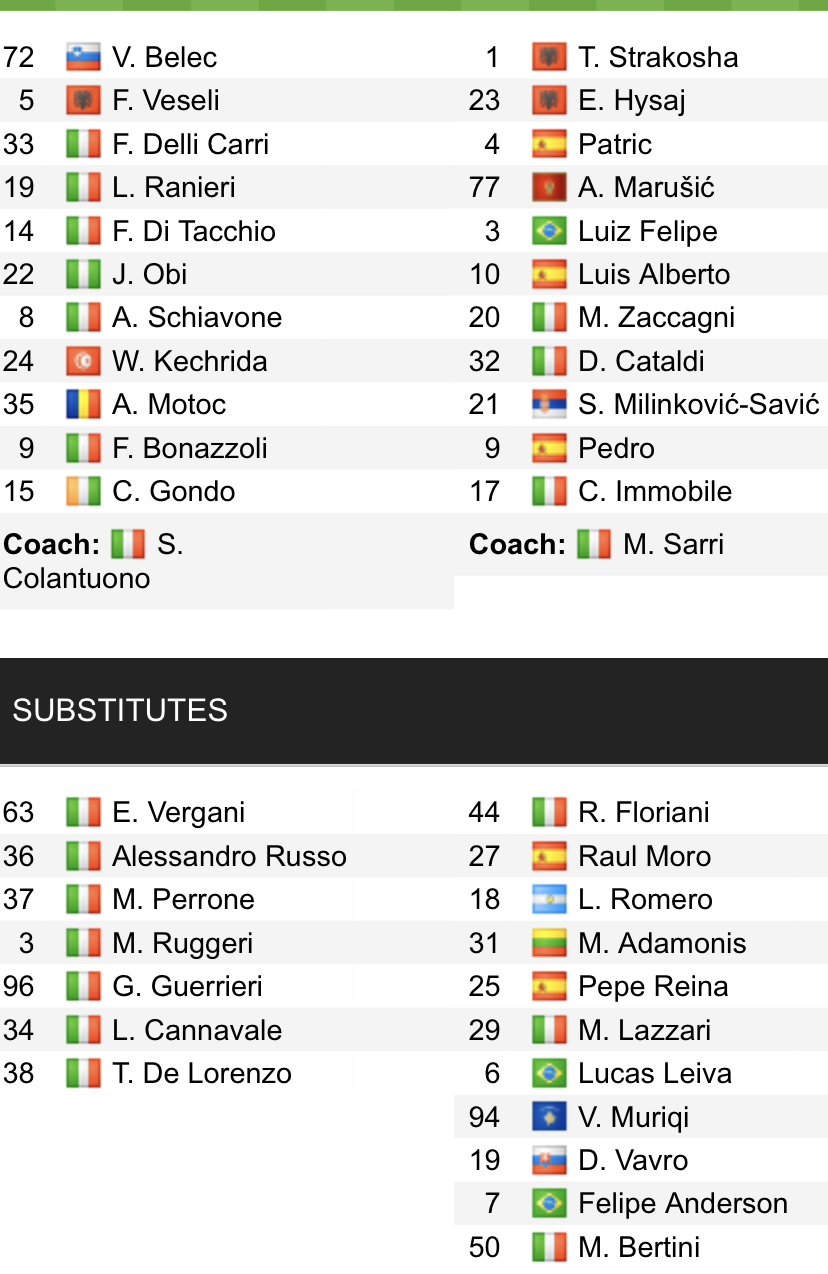Click the Ivory Coast flag beside C. Gondo
The width and height of the screenshot is (828, 1274).
[83, 491]
